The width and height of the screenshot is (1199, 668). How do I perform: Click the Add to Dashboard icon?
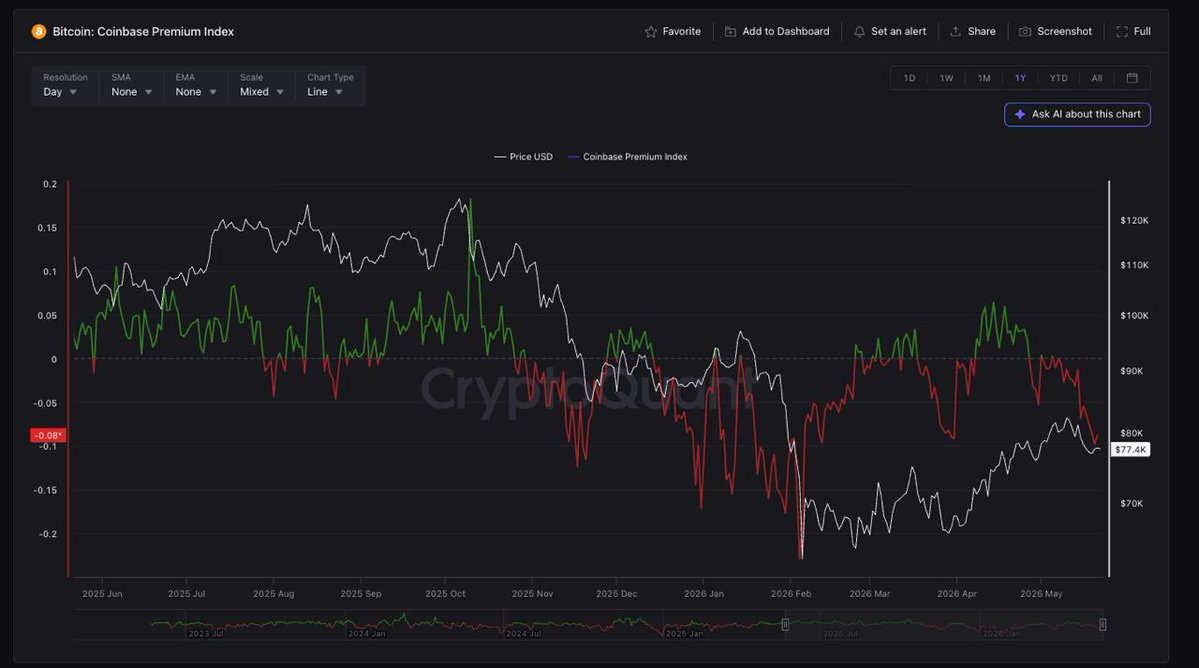(x=730, y=31)
